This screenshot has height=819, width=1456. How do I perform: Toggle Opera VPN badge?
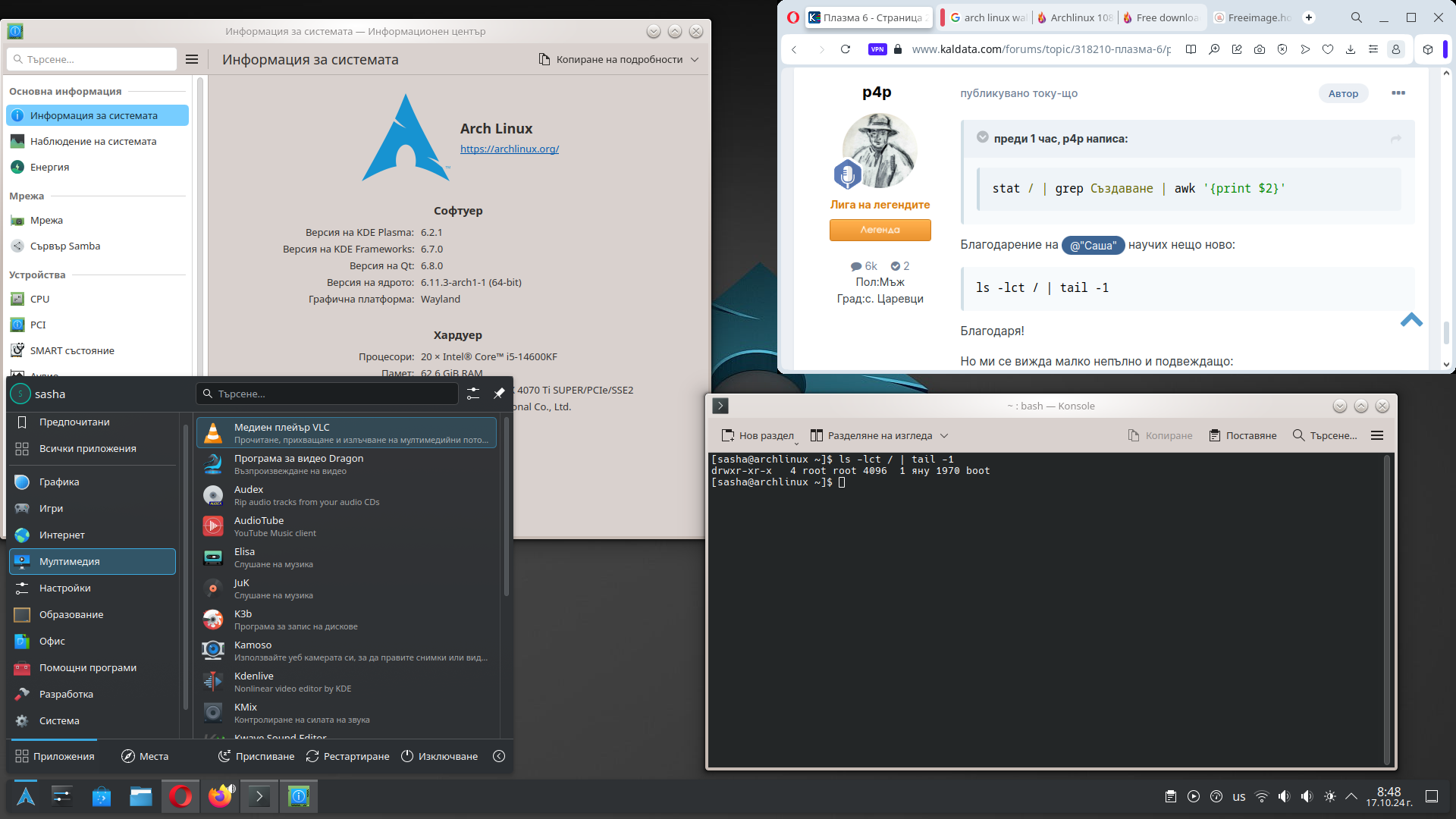877,49
